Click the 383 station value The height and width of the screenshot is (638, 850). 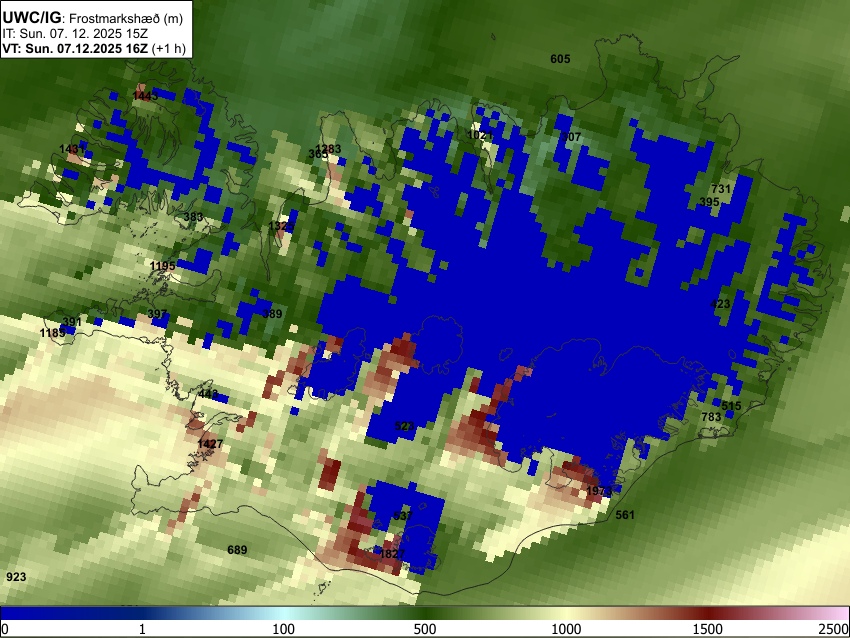click(x=193, y=217)
